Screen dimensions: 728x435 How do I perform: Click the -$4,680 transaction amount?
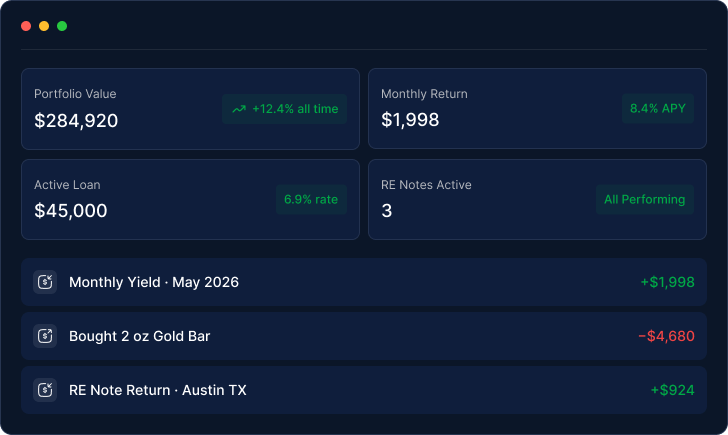[667, 336]
